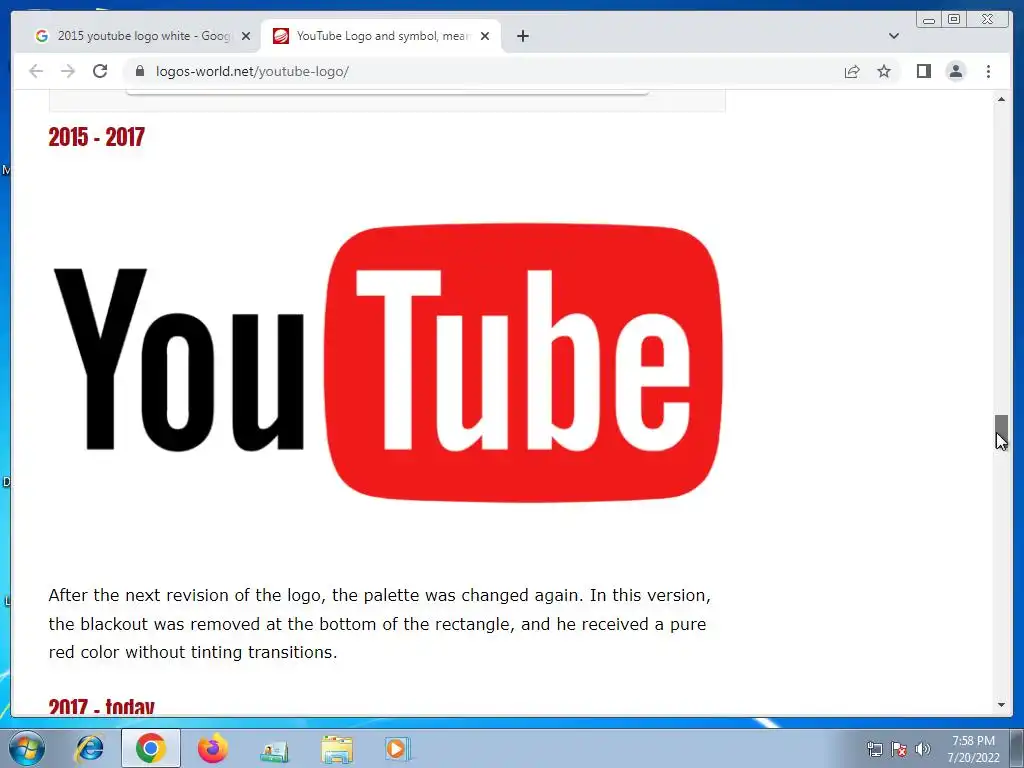
Task: Launch Firefox from the taskbar
Action: pos(212,748)
